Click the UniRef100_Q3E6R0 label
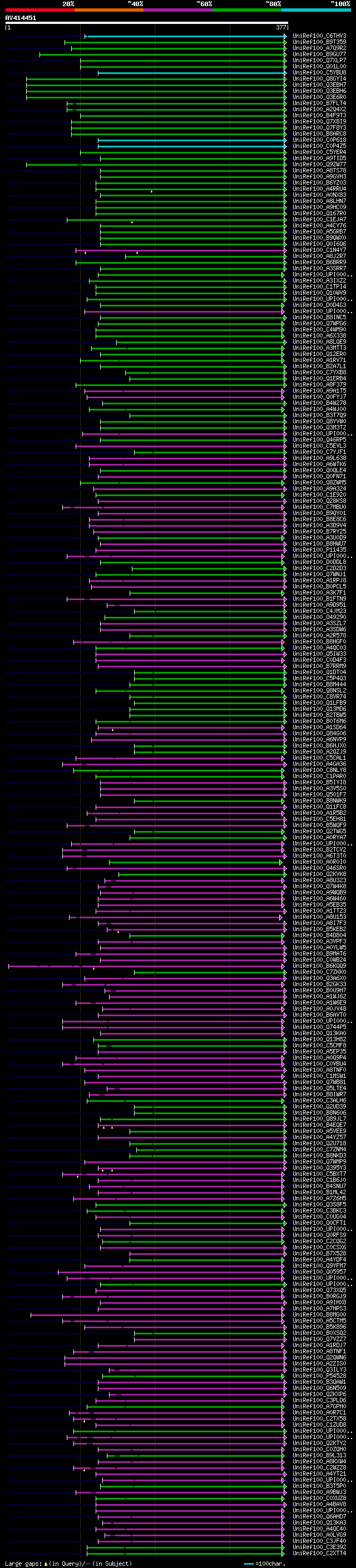356x1568 pixels. [319, 97]
